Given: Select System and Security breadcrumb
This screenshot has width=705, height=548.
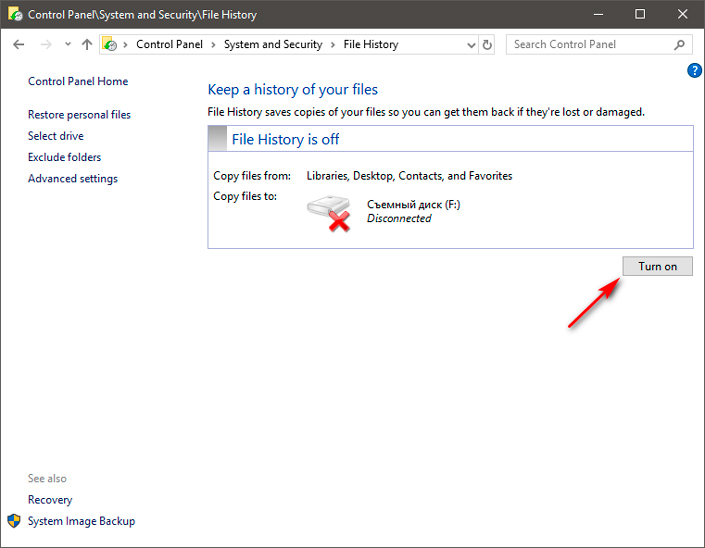Looking at the screenshot, I should (273, 44).
